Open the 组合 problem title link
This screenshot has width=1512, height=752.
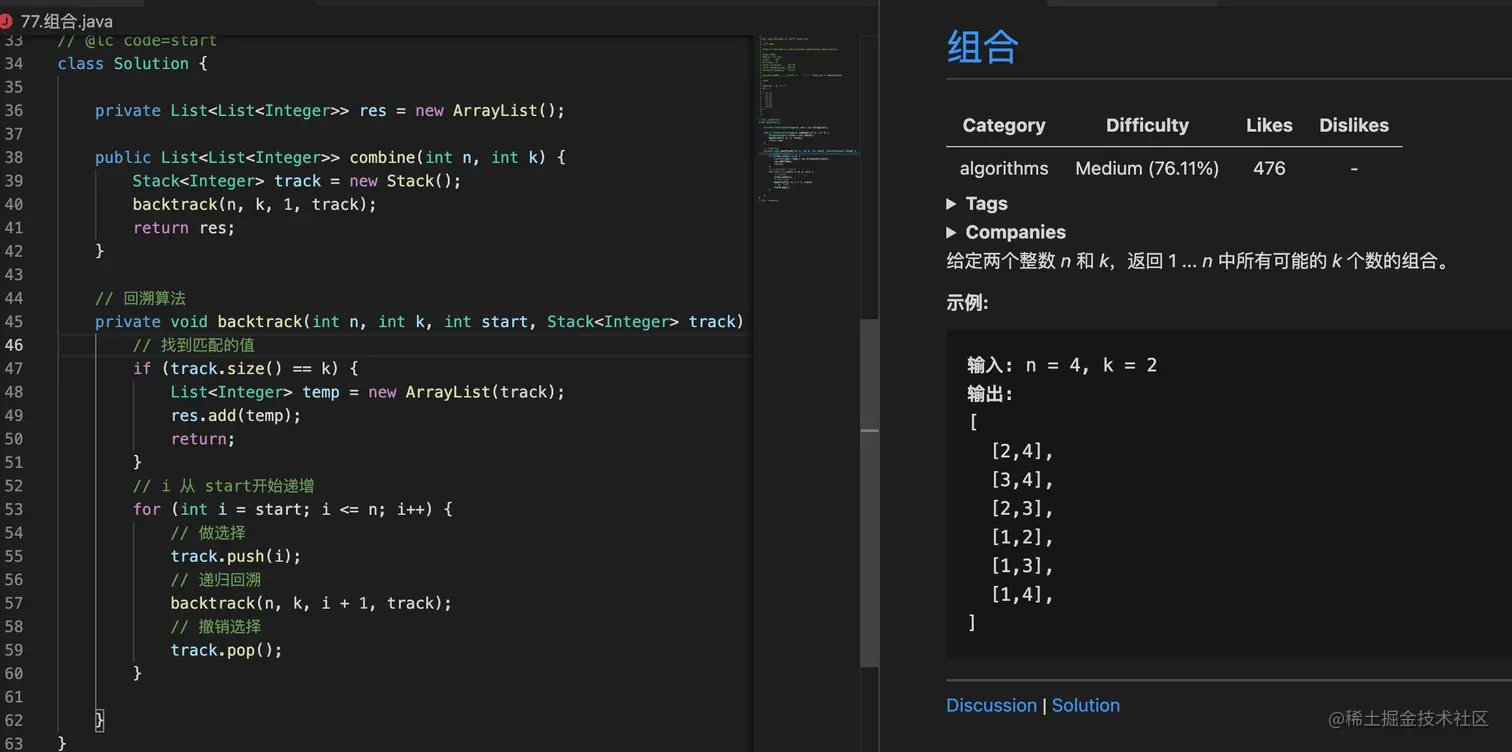tap(982, 46)
